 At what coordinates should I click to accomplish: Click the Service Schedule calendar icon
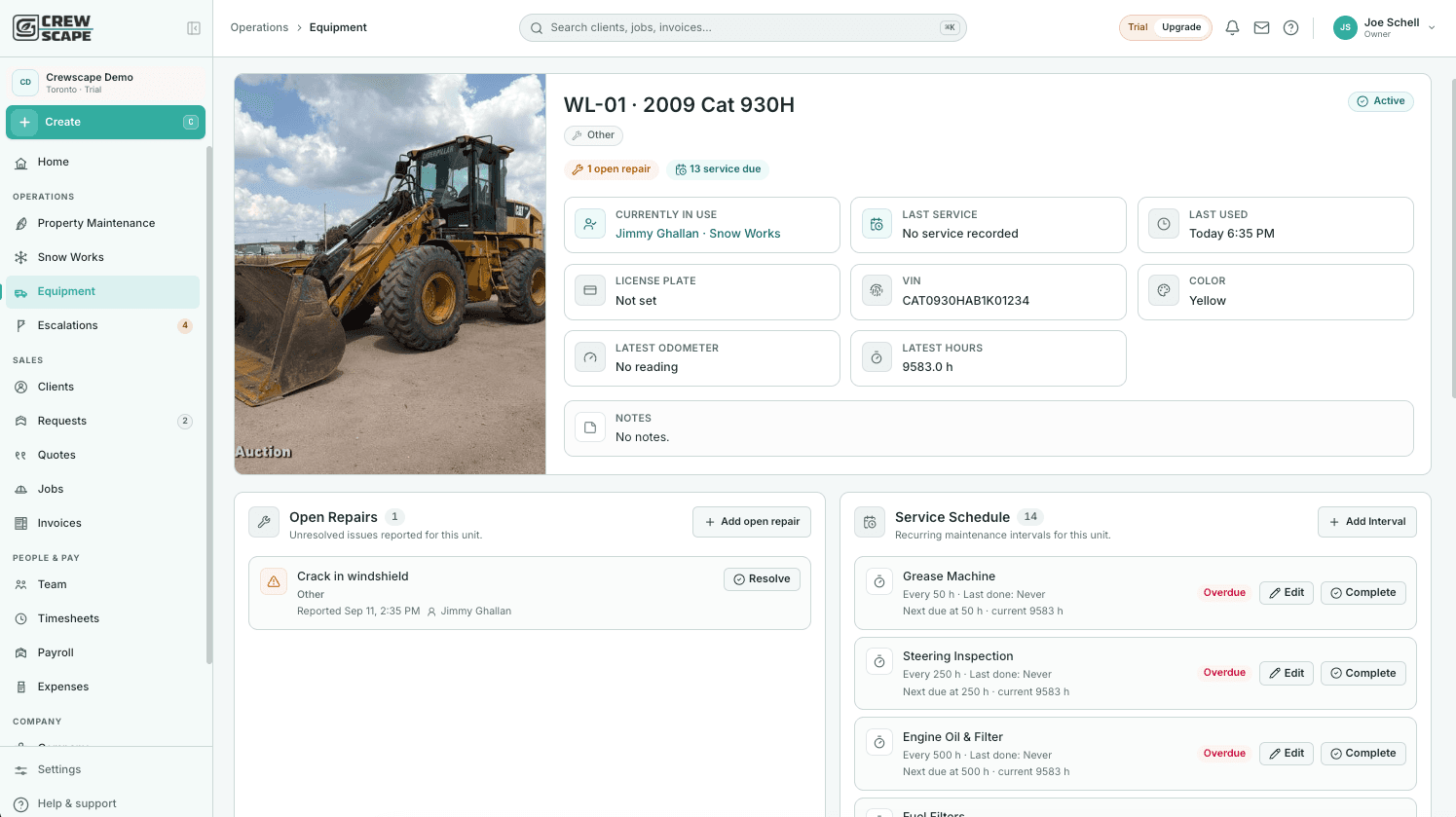pyautogui.click(x=870, y=522)
